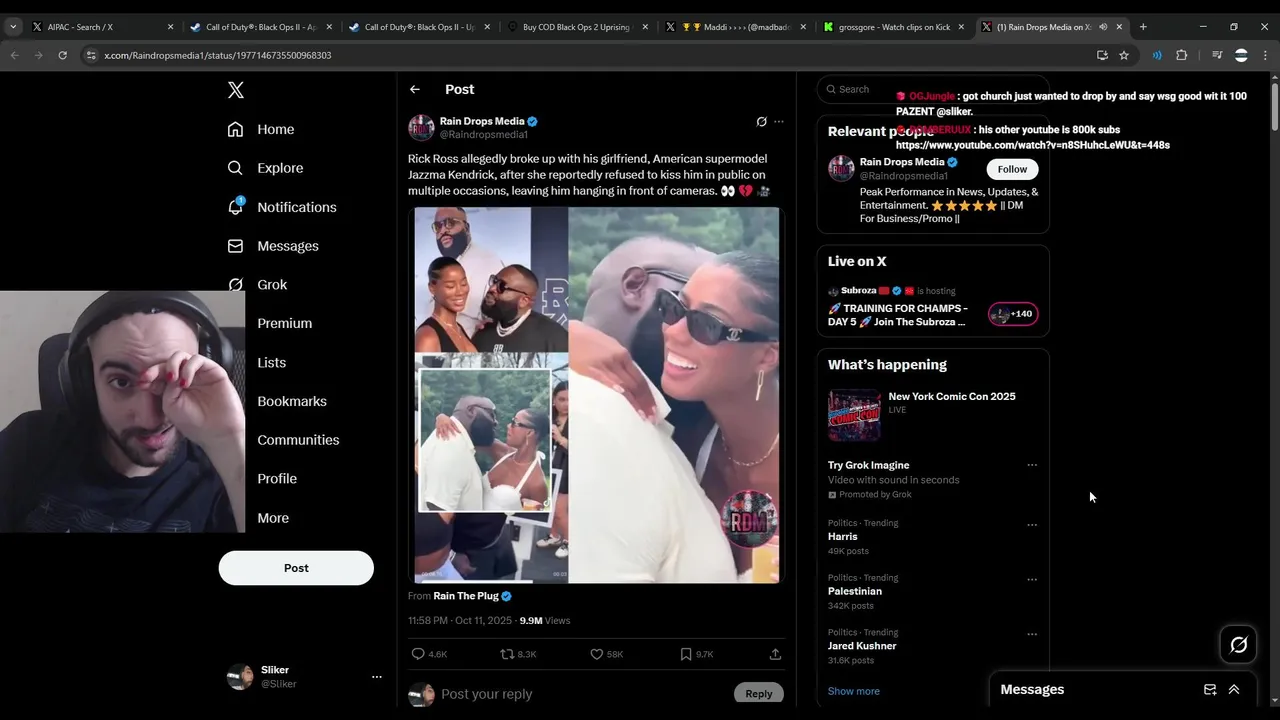Click the Grok explain icon on the post

tap(761, 122)
